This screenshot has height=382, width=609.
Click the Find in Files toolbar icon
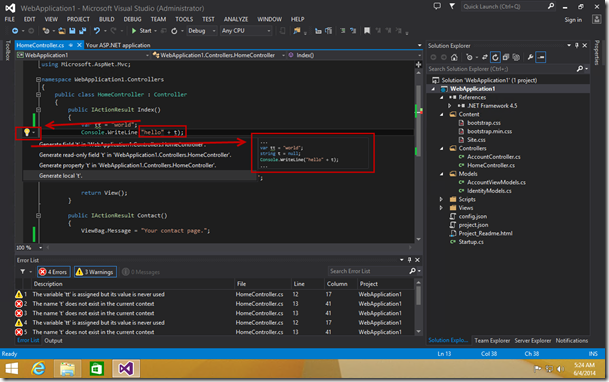tap(297, 31)
